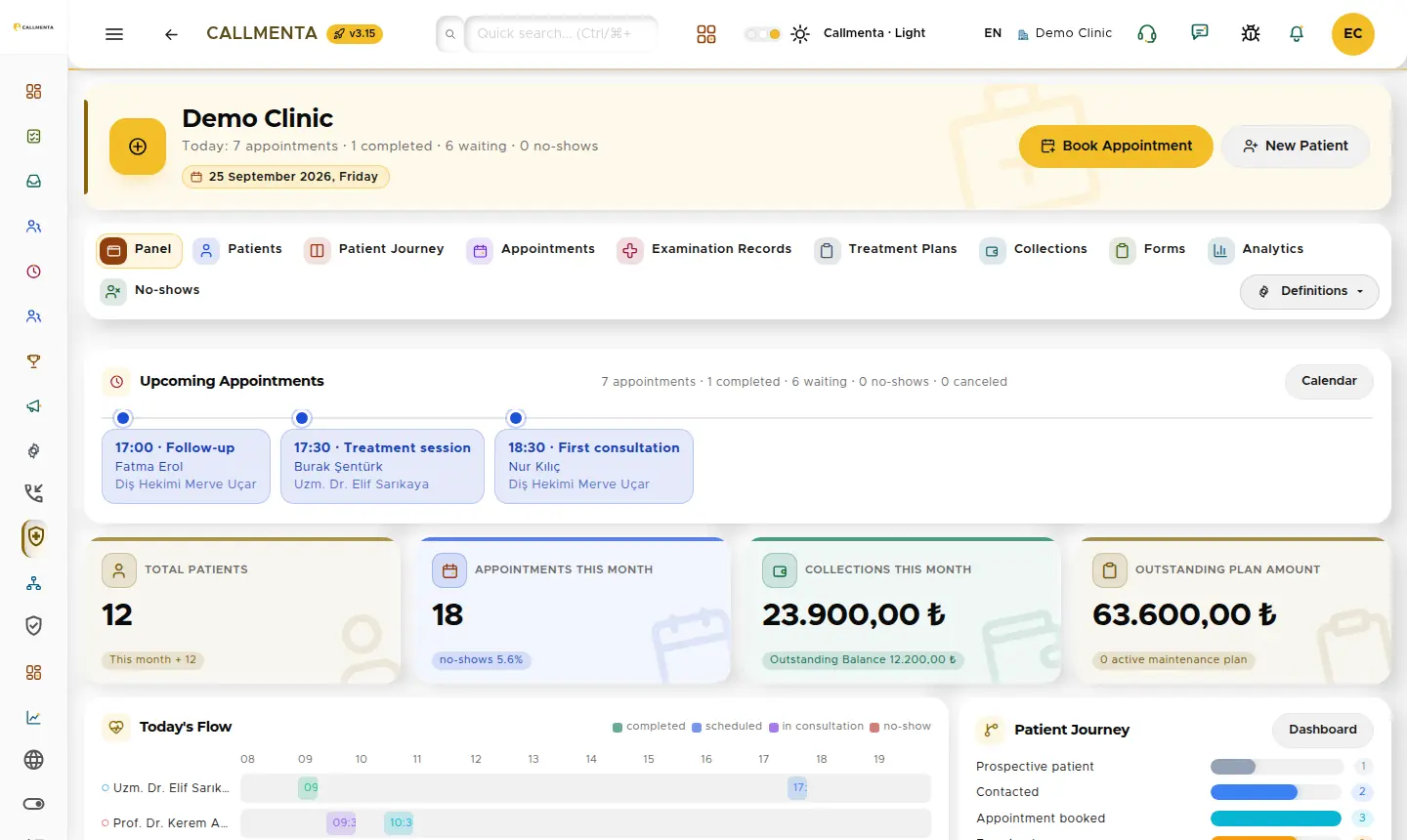Toggle the three-dot theme switch in header

[x=762, y=34]
